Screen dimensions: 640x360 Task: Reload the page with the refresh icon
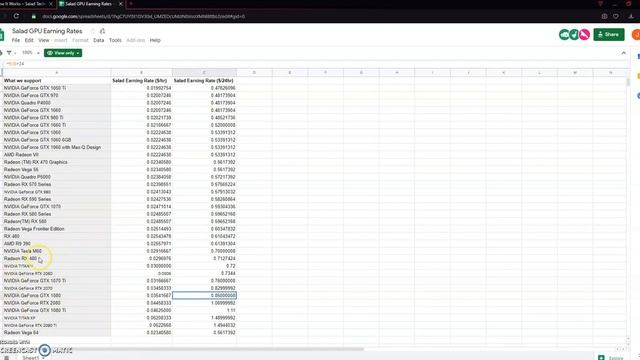(x=16, y=16)
